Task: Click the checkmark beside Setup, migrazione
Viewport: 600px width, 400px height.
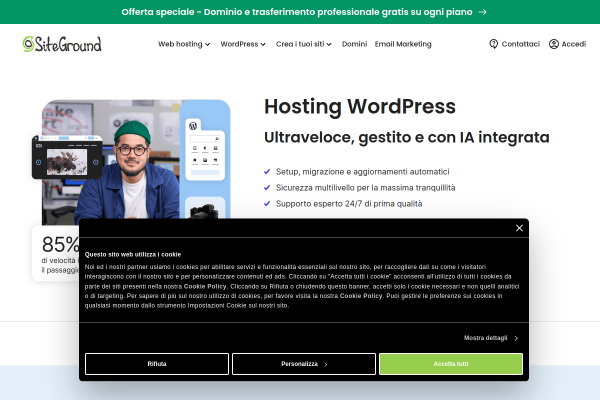Action: coord(267,171)
